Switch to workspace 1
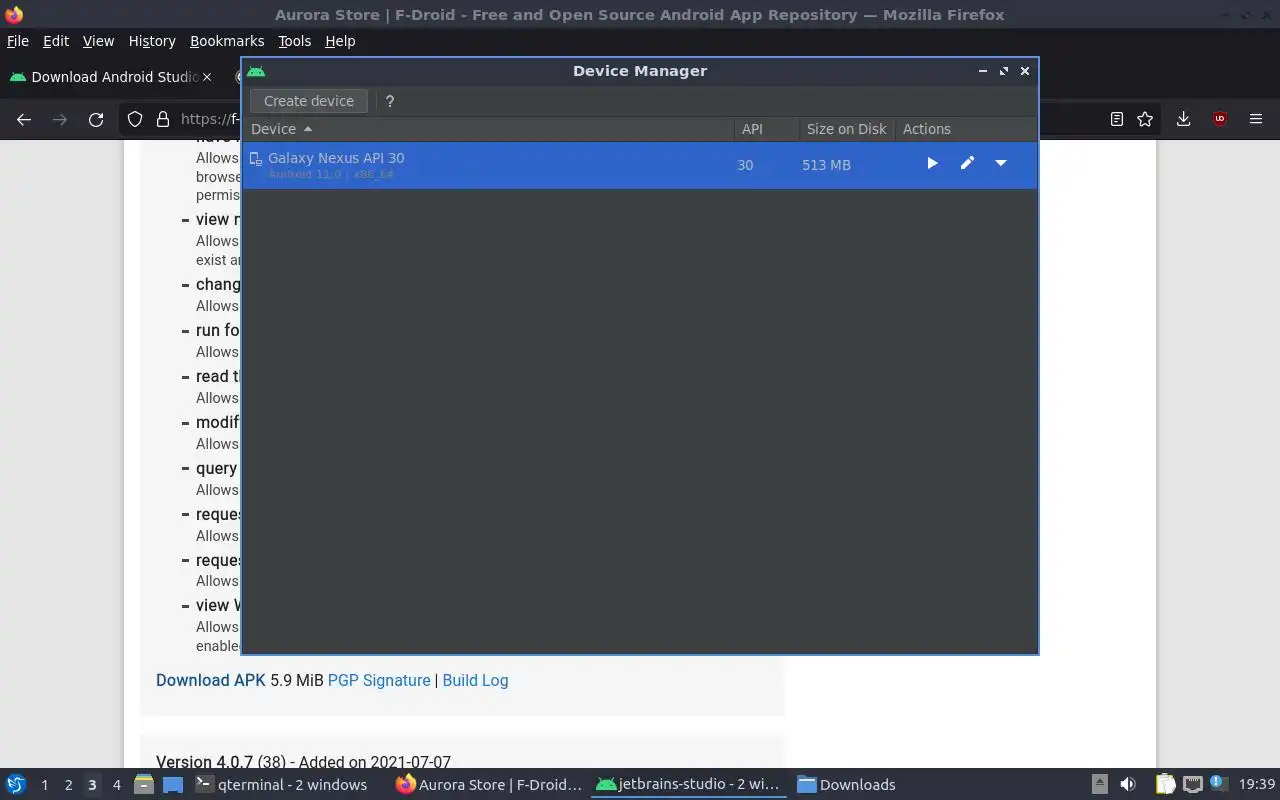Viewport: 1280px width, 800px height. coord(44,785)
